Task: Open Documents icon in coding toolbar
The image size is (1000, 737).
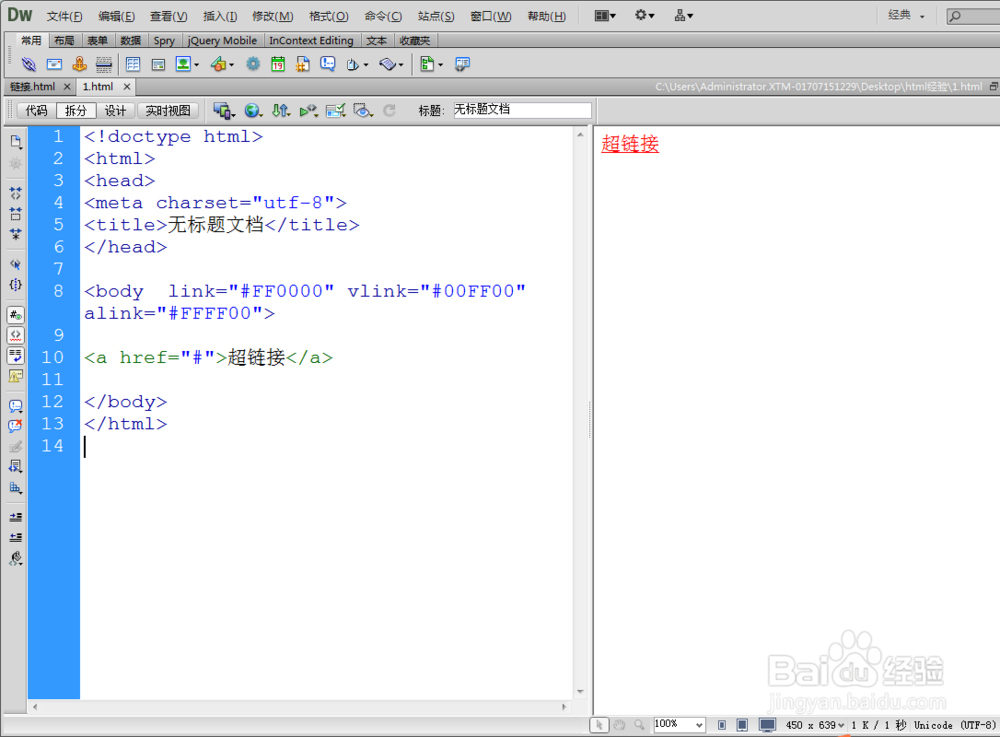Action: point(15,142)
